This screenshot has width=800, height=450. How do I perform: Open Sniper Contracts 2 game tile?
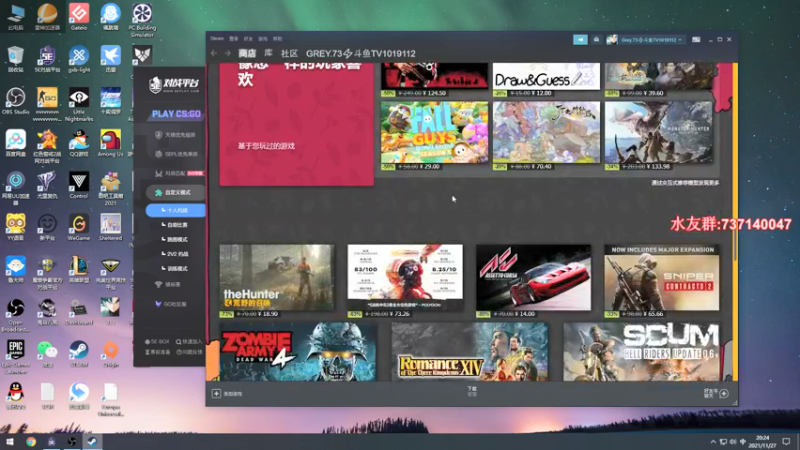pyautogui.click(x=662, y=277)
